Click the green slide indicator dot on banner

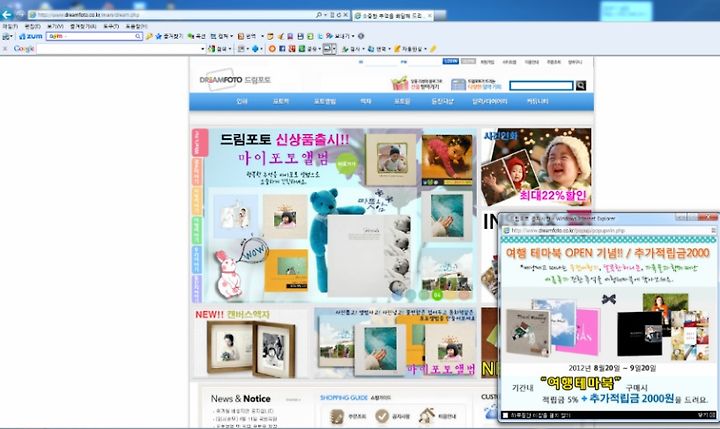click(x=437, y=295)
